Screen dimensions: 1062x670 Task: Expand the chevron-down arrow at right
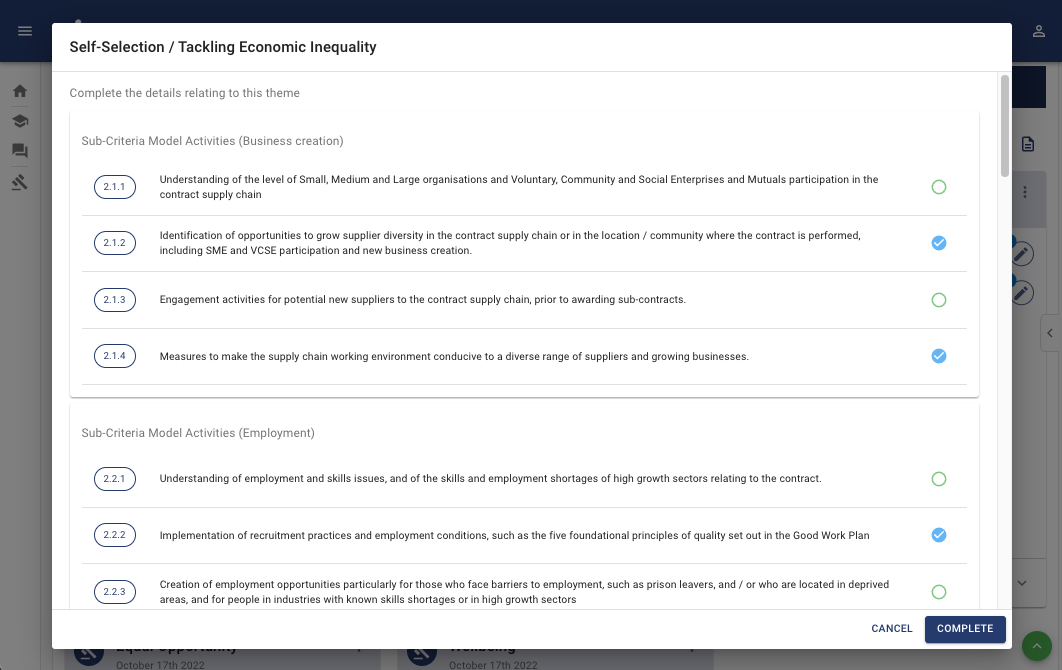pyautogui.click(x=1022, y=583)
